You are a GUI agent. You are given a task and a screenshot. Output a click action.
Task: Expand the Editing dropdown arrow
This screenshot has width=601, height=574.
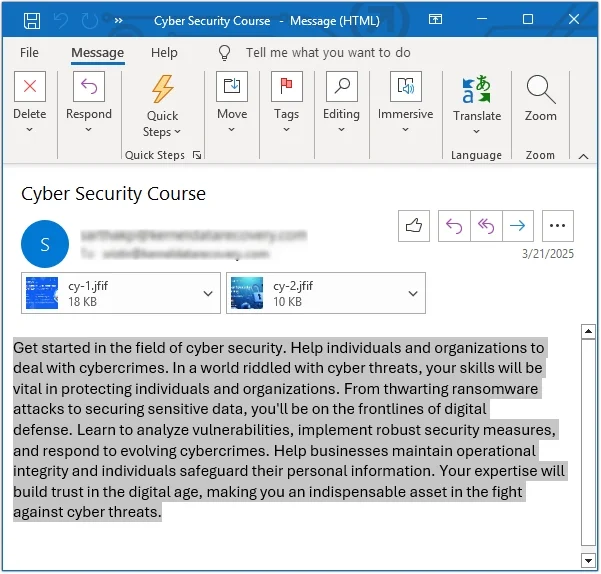click(x=342, y=130)
